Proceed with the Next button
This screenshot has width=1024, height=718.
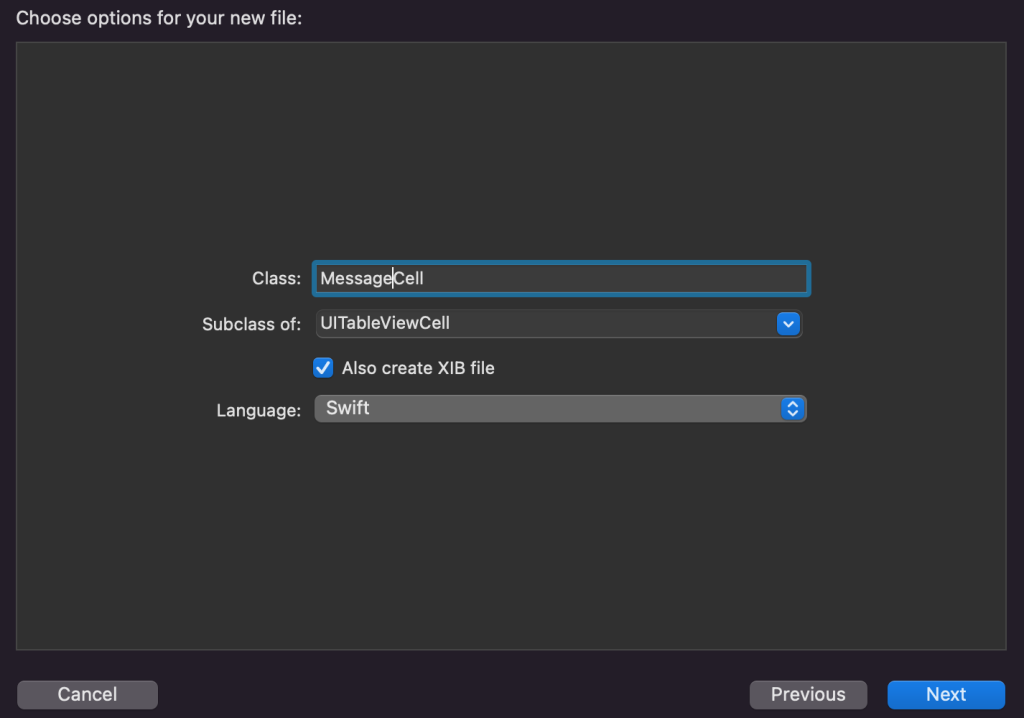(x=945, y=694)
